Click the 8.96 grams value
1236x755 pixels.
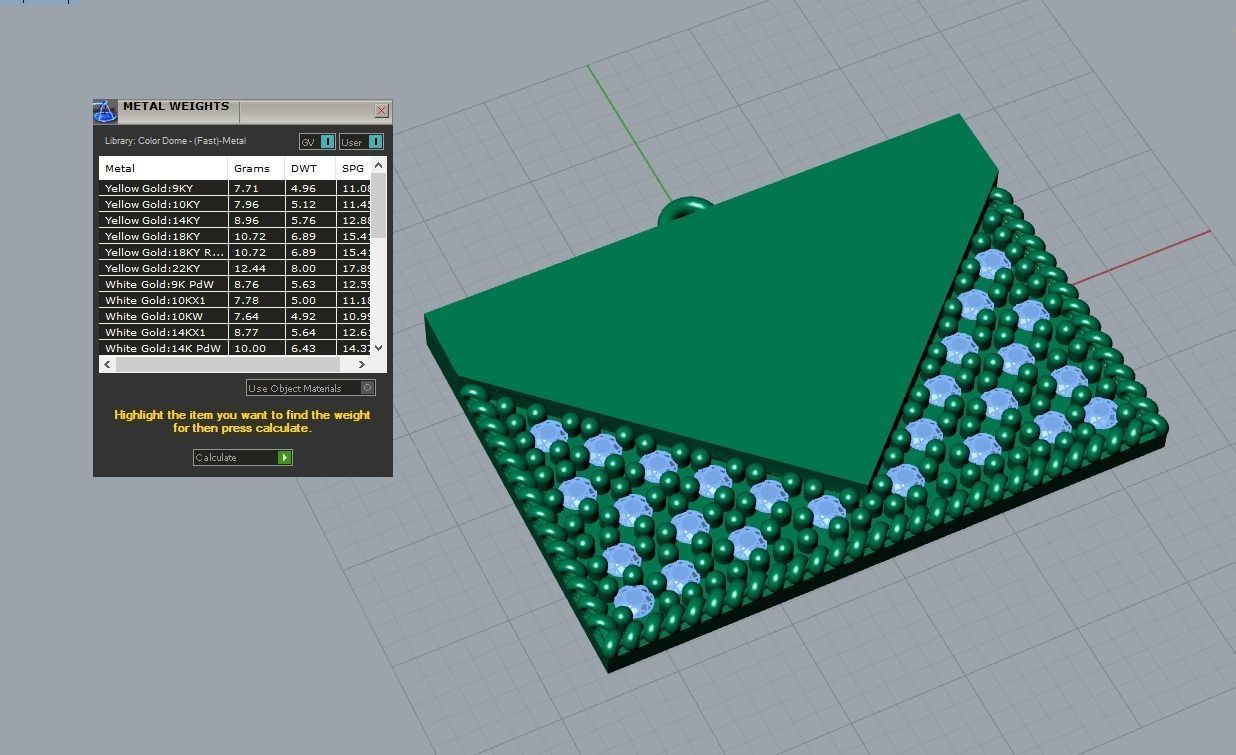246,220
